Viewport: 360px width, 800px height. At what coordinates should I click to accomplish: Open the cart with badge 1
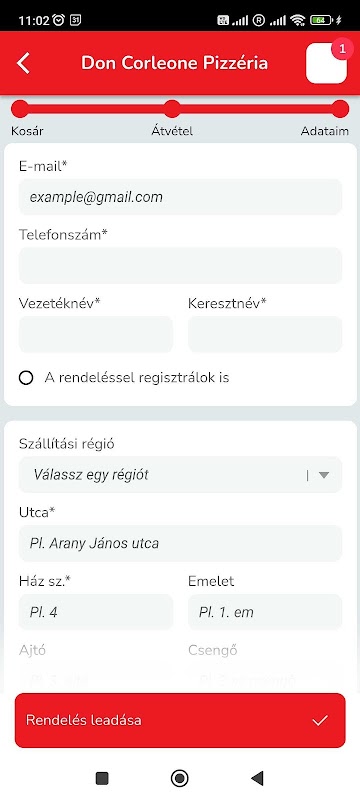tap(326, 63)
